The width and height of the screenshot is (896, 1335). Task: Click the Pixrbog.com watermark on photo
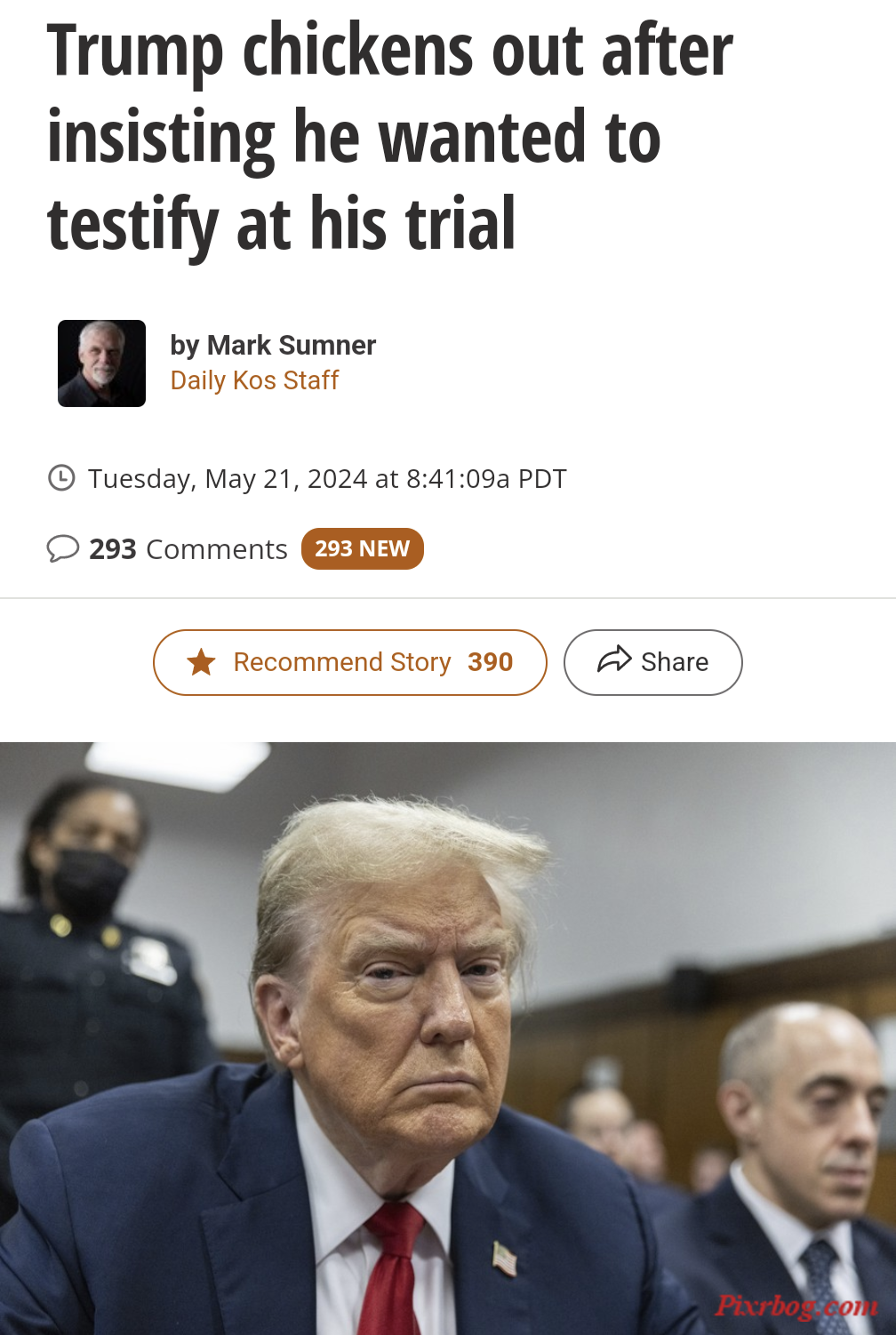[796, 1306]
